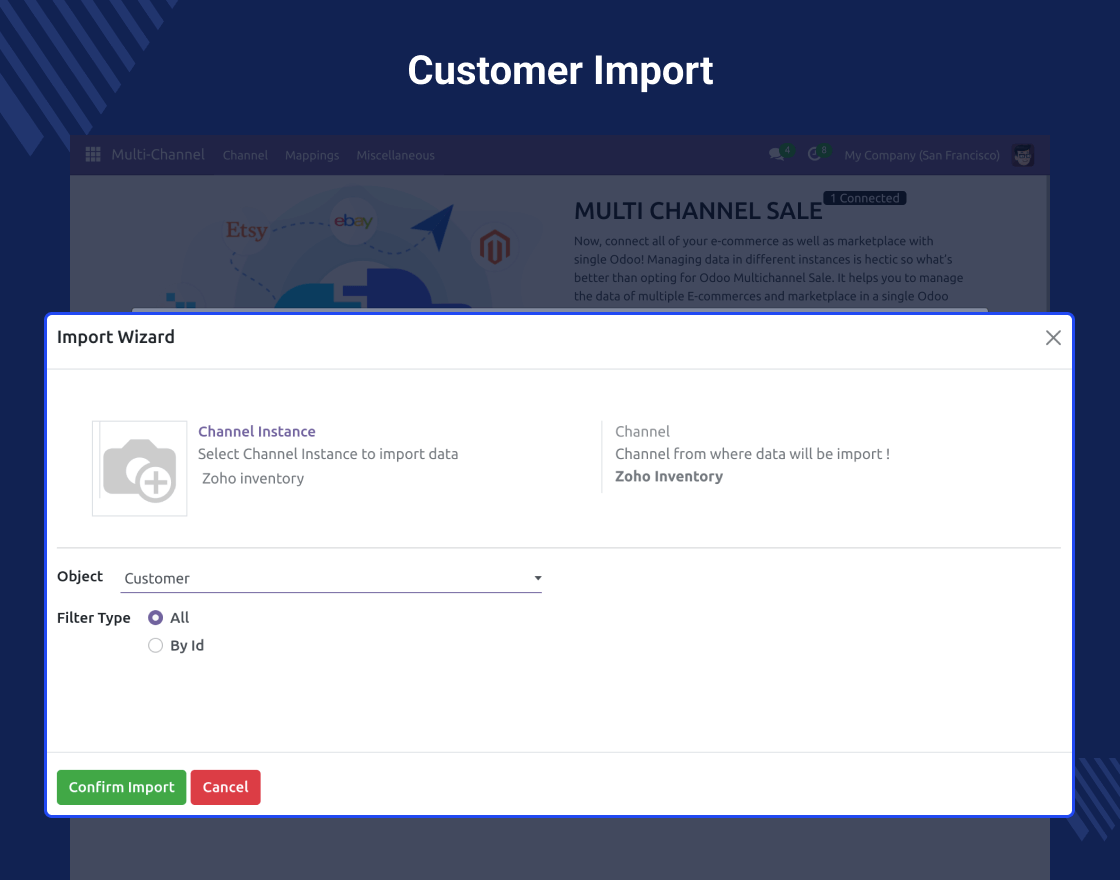Open the apps grid icon
This screenshot has width=1120, height=880.
[x=93, y=155]
